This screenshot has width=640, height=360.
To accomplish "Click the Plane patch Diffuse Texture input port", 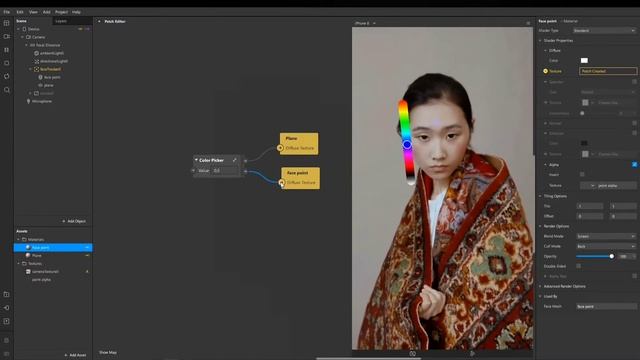I will pyautogui.click(x=280, y=148).
